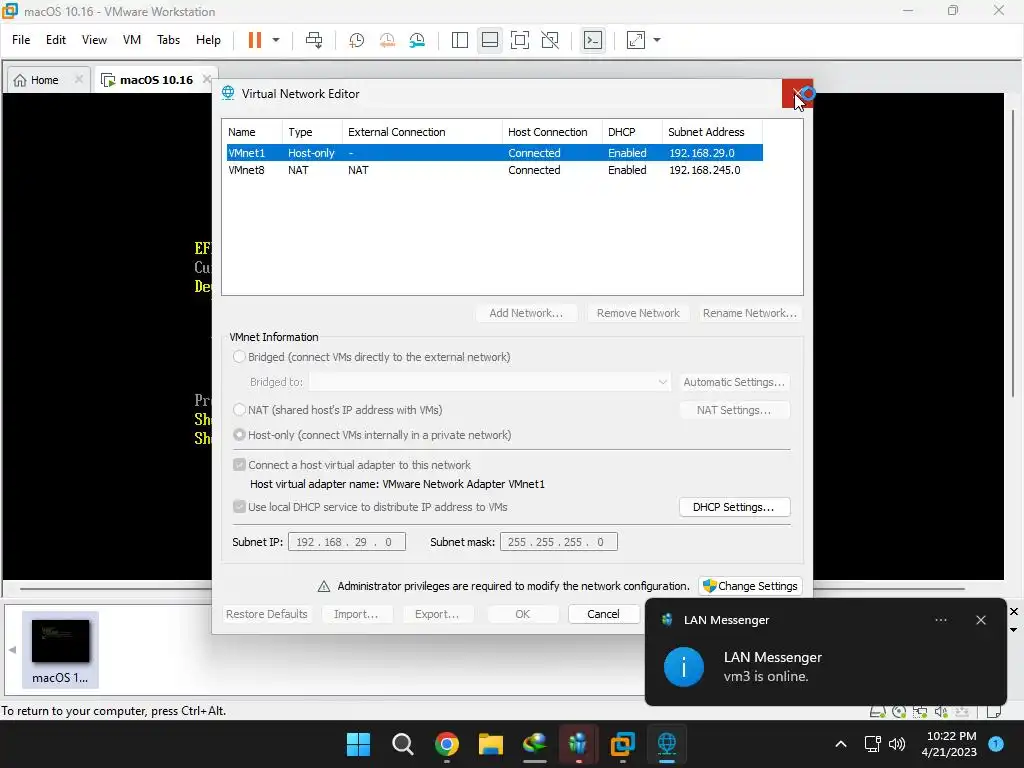Click the OK button

[522, 614]
